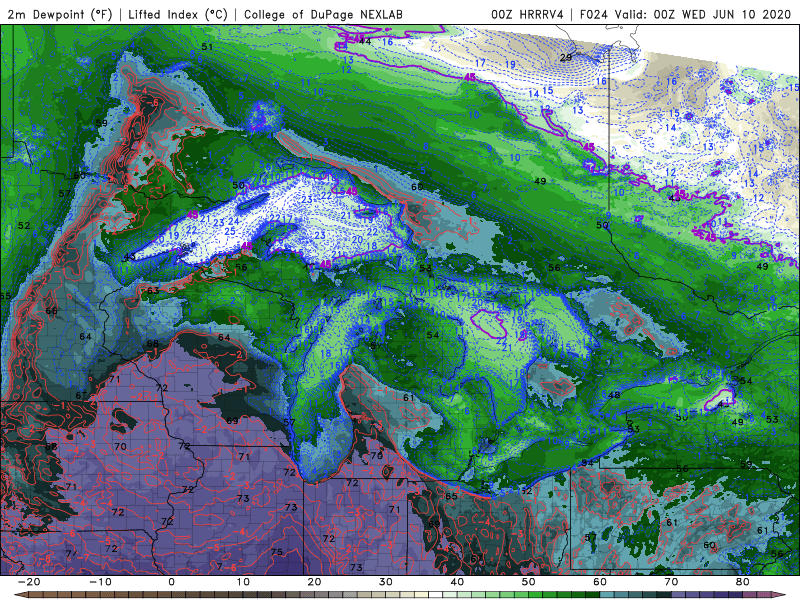Click the '30' color scale label
800x600 pixels.
tap(386, 582)
